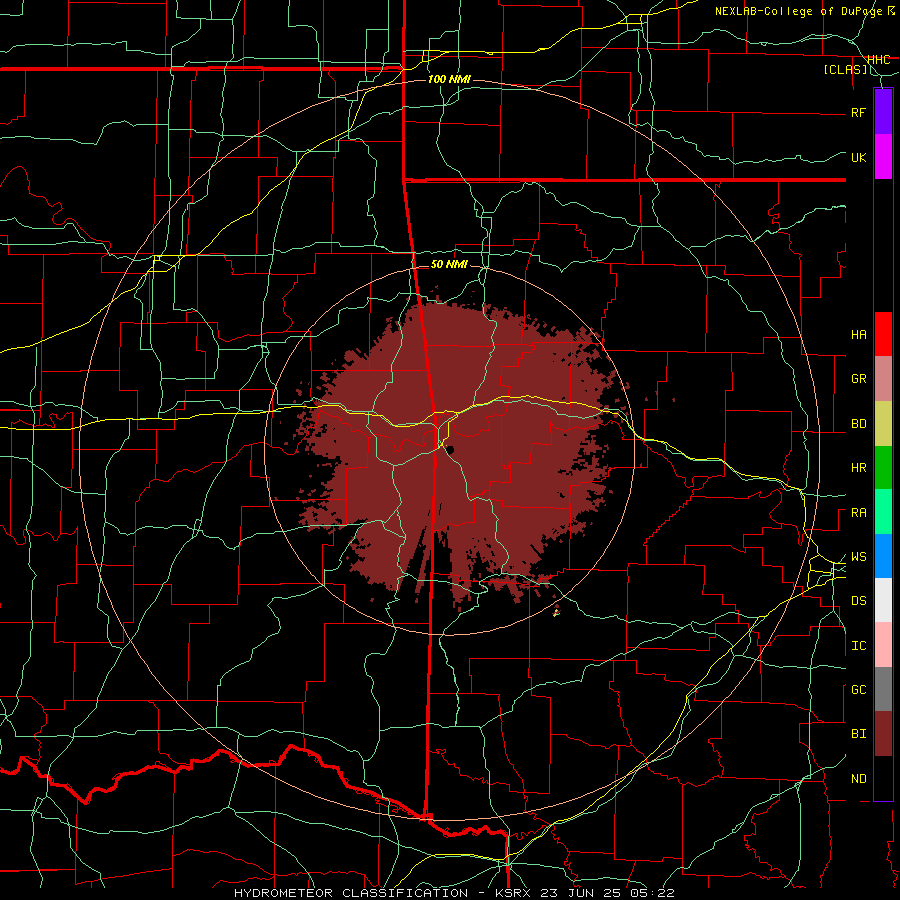The height and width of the screenshot is (900, 900).
Task: Select the "GR" legend label
Action: (858, 379)
